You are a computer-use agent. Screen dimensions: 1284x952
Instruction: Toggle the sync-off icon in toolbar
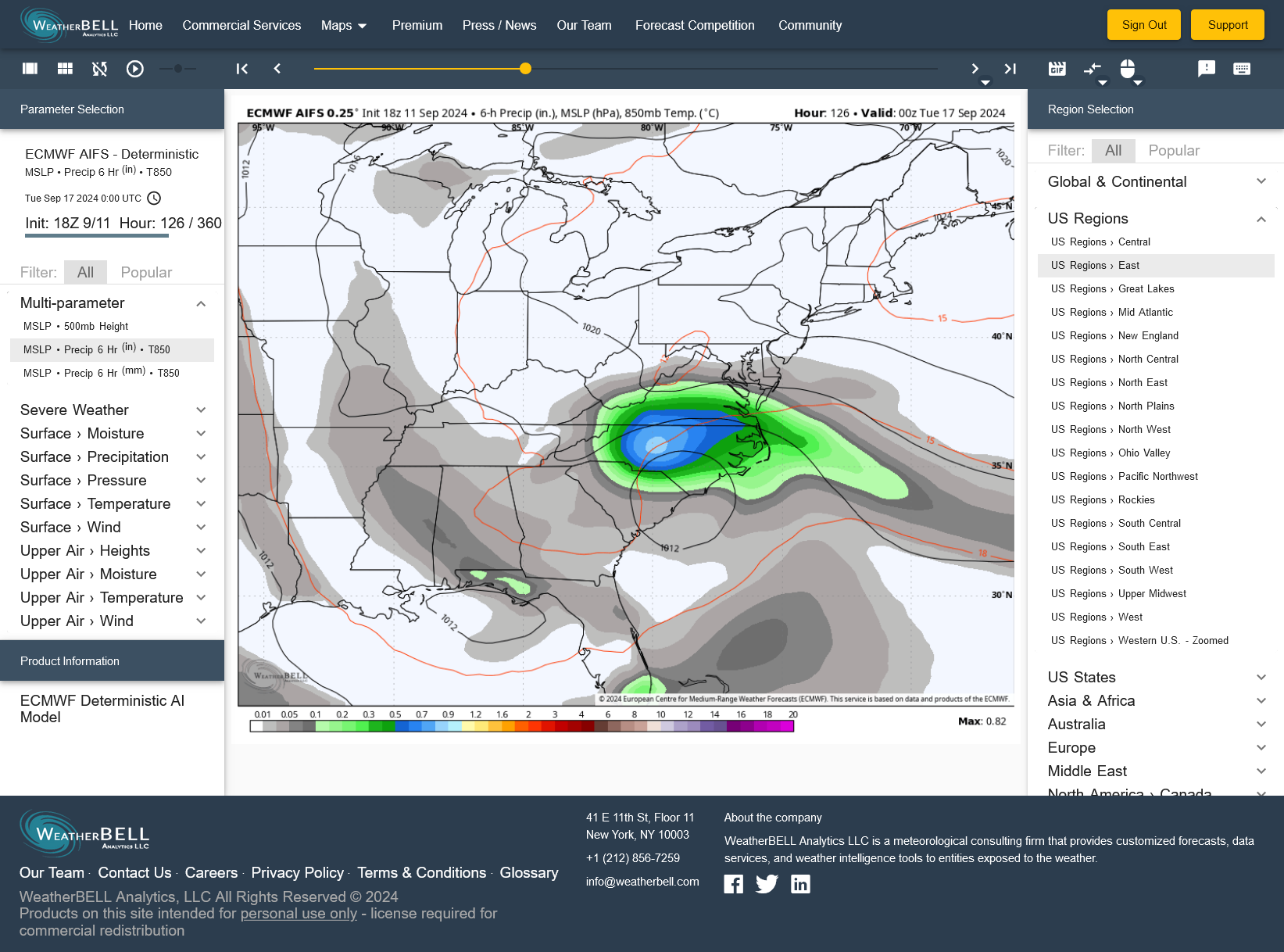[99, 69]
